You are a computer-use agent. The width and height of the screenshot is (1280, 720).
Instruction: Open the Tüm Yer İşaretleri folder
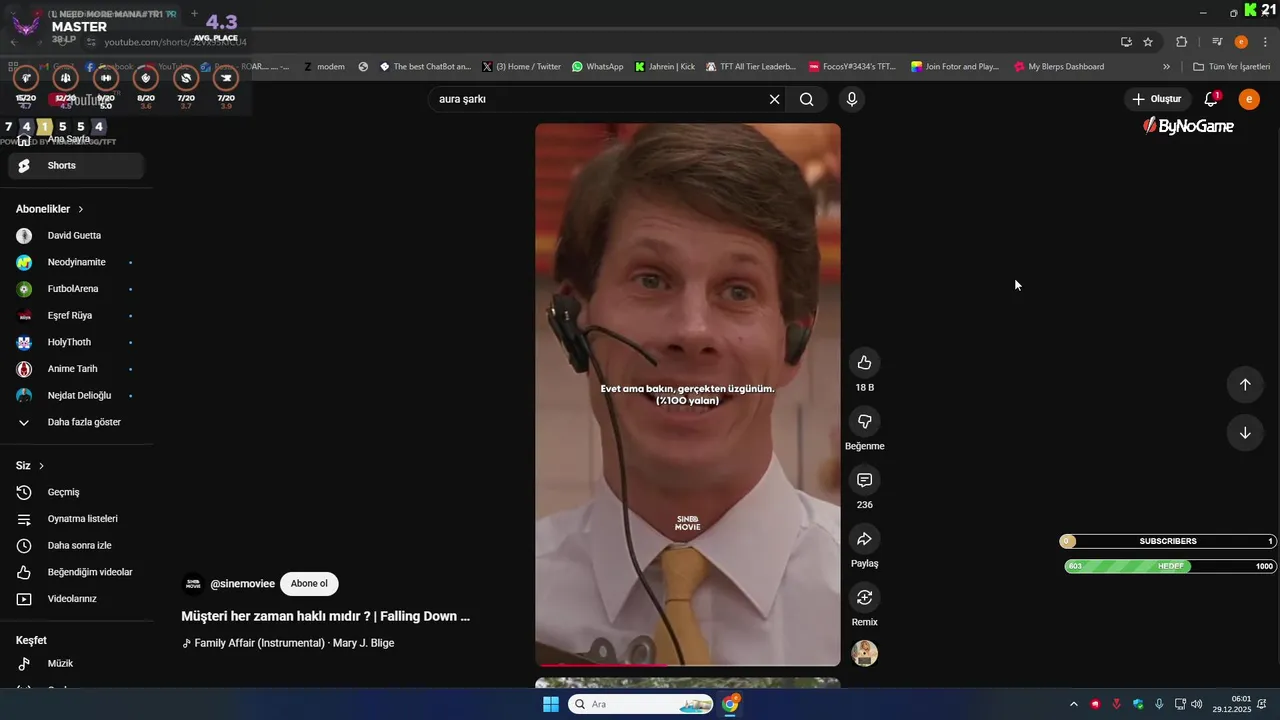click(x=1232, y=67)
